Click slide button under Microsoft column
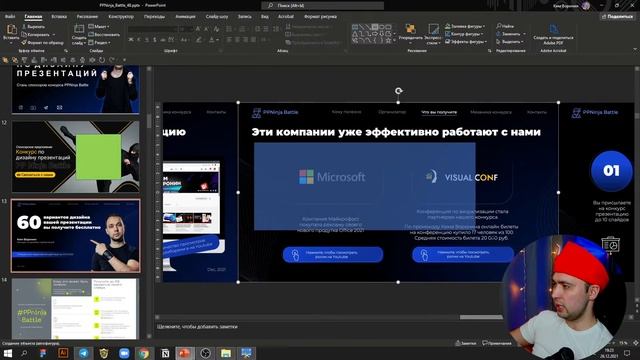The height and width of the screenshot is (360, 640). point(333,255)
